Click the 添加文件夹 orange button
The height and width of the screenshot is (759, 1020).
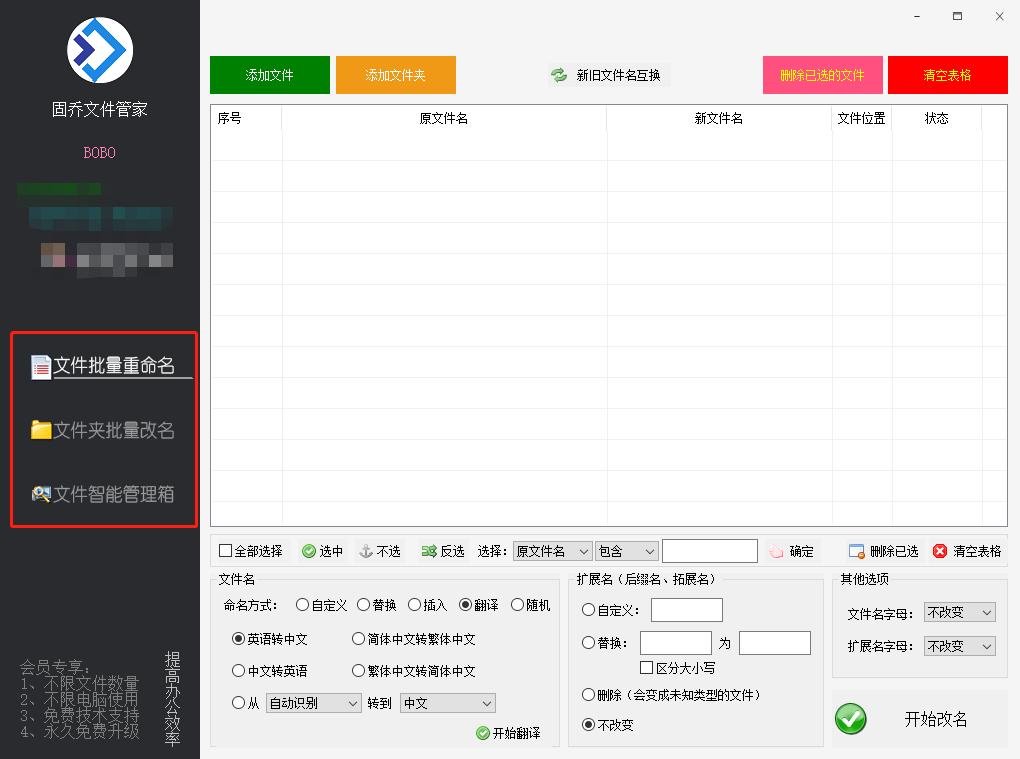395,74
